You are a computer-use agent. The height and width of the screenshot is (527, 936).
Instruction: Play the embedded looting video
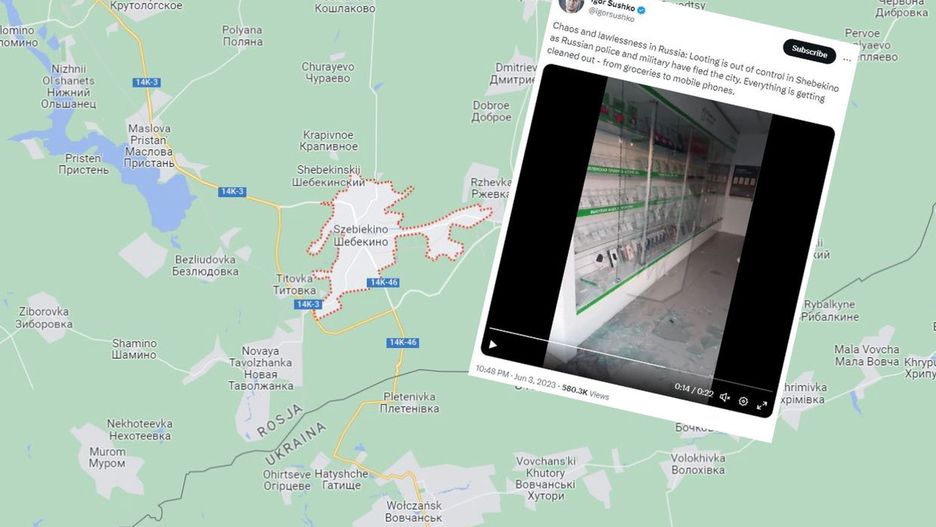click(x=493, y=344)
